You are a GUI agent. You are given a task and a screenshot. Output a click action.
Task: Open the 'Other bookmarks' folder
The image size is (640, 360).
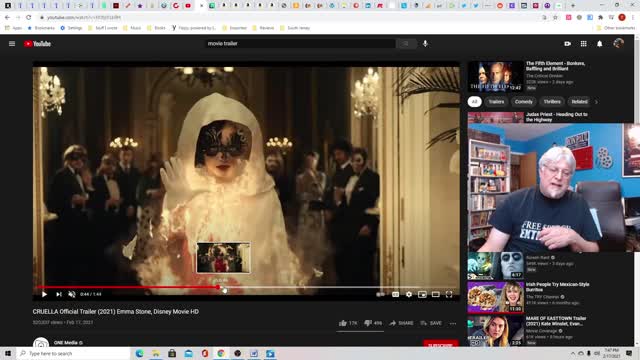pyautogui.click(x=616, y=28)
